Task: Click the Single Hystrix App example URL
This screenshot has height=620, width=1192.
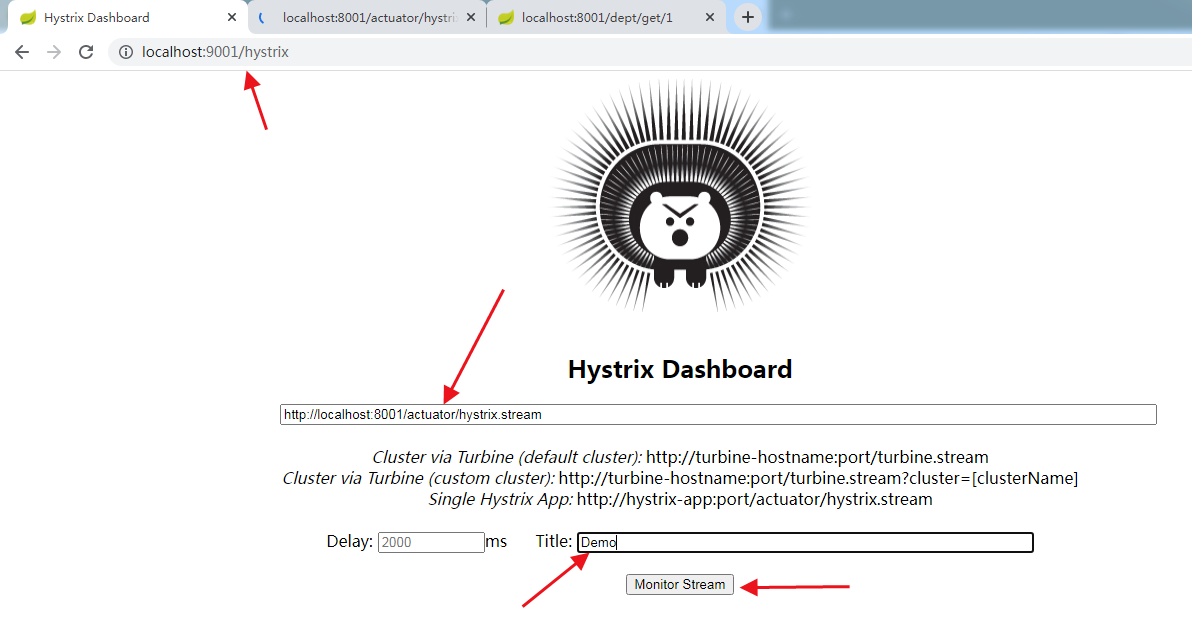Action: 754,499
